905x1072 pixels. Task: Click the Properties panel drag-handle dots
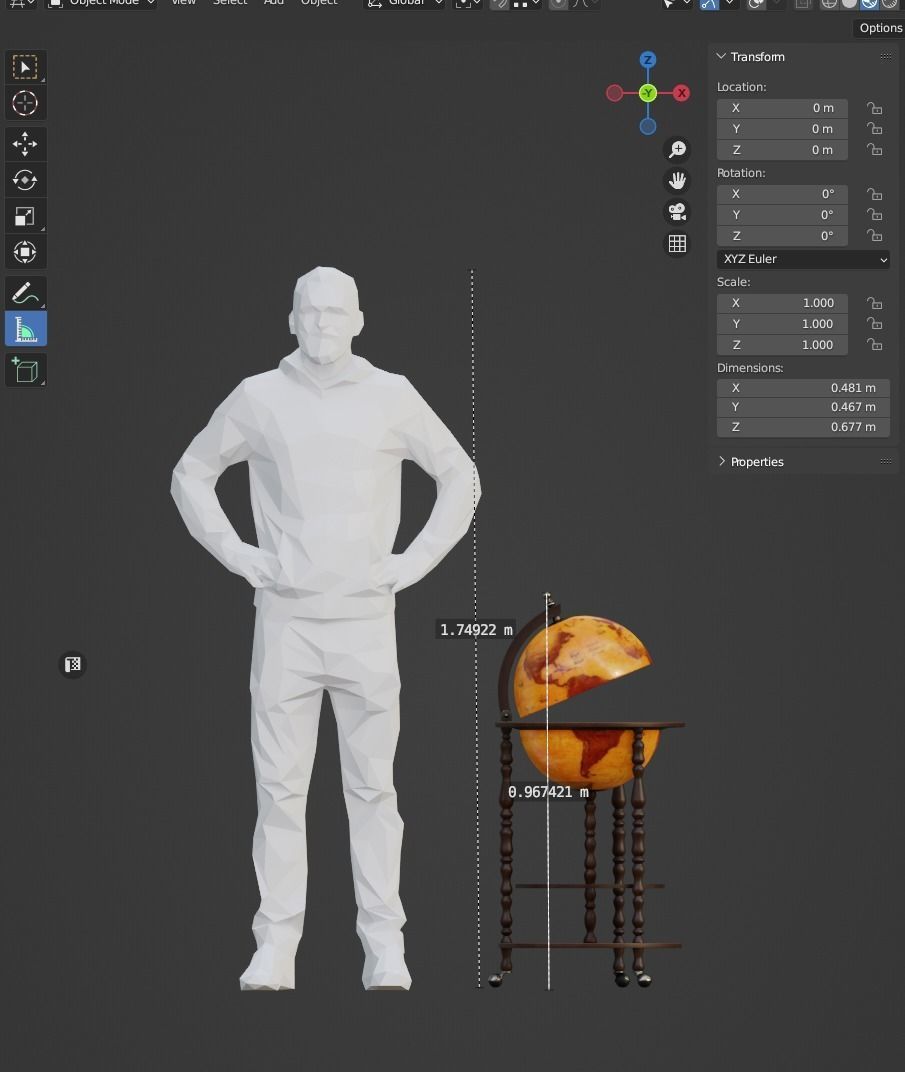coord(886,461)
